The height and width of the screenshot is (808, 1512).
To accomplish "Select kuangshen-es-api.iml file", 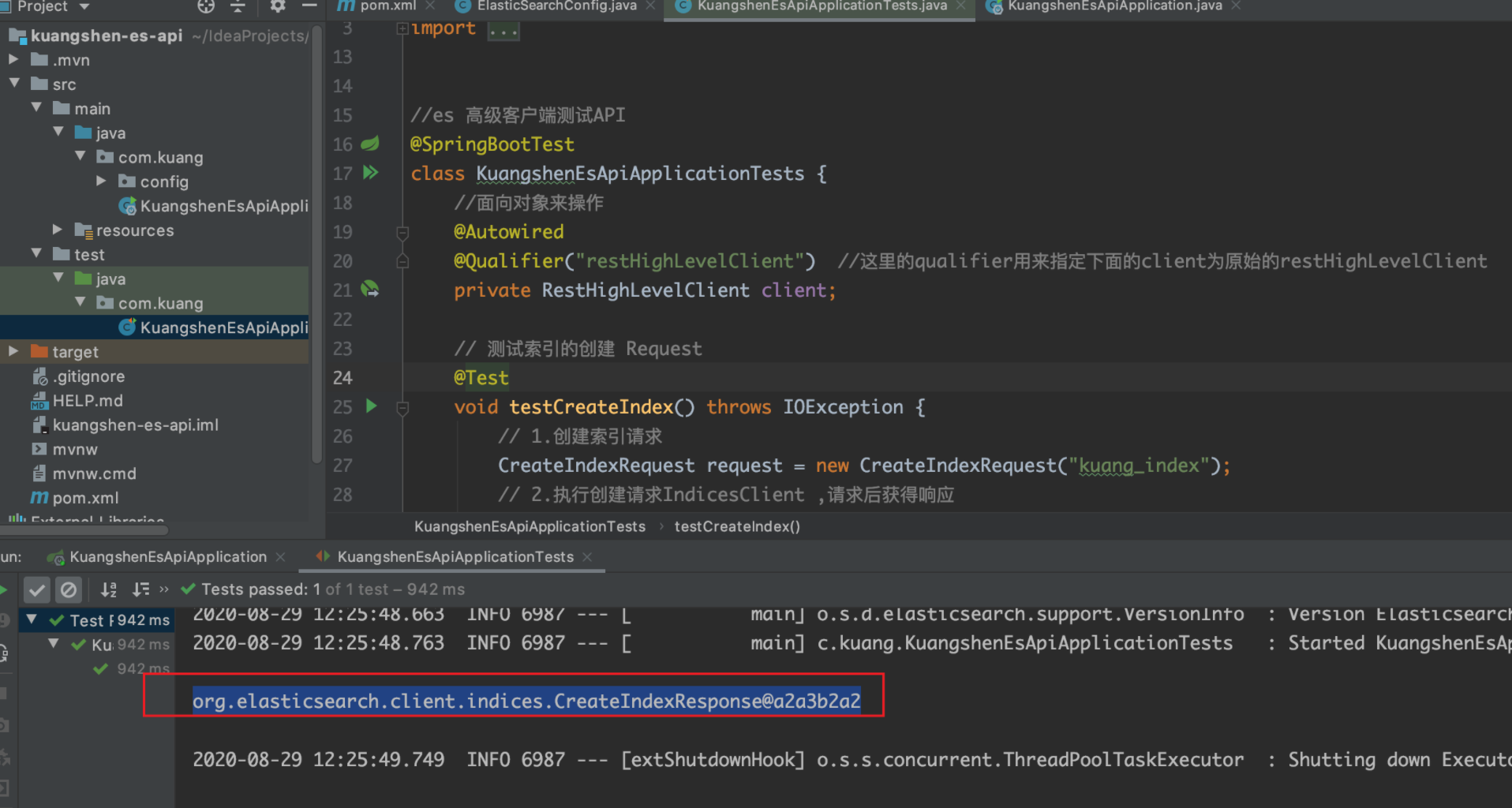I will tap(135, 425).
